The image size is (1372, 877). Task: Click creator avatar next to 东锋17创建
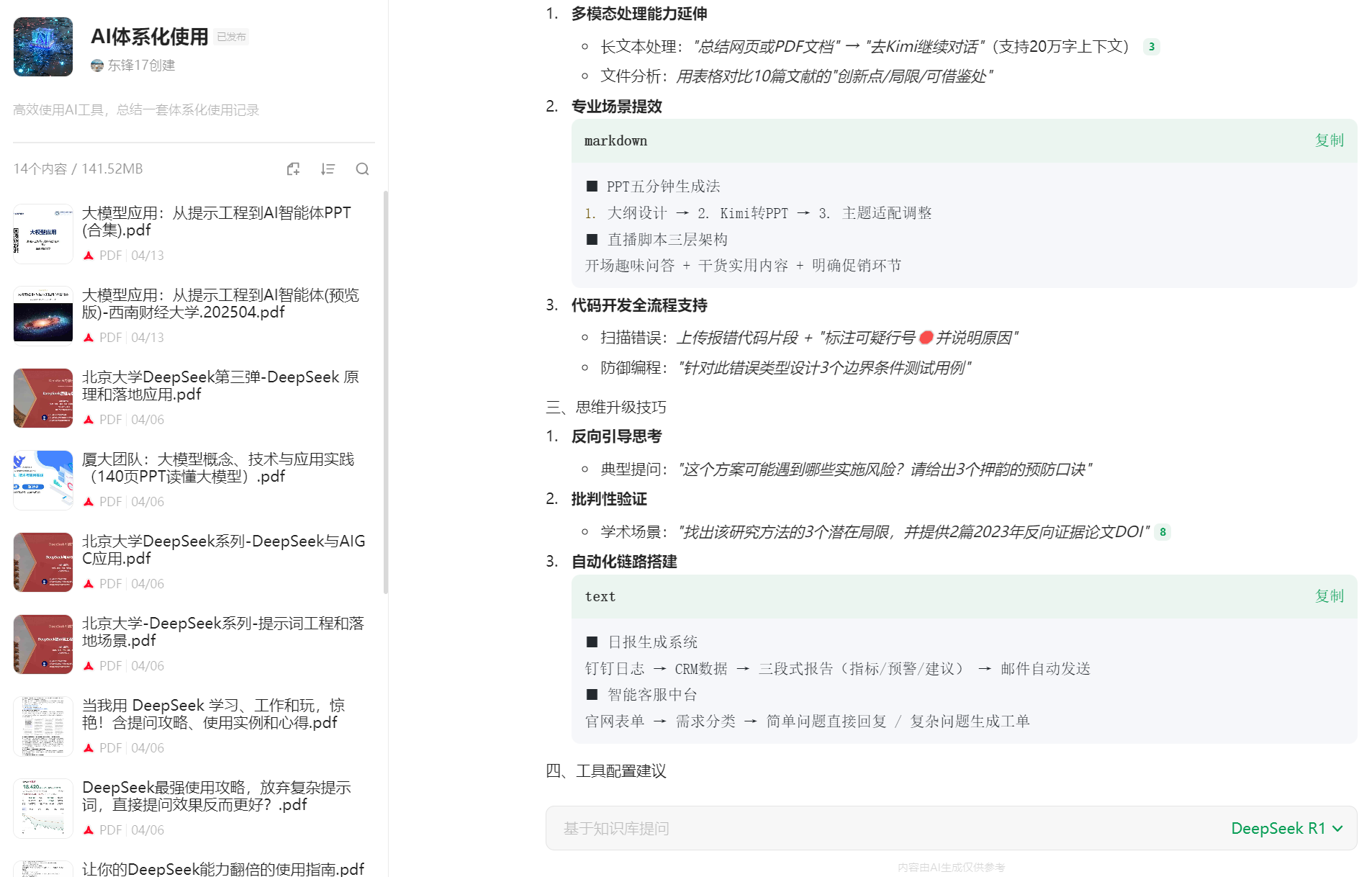click(97, 66)
